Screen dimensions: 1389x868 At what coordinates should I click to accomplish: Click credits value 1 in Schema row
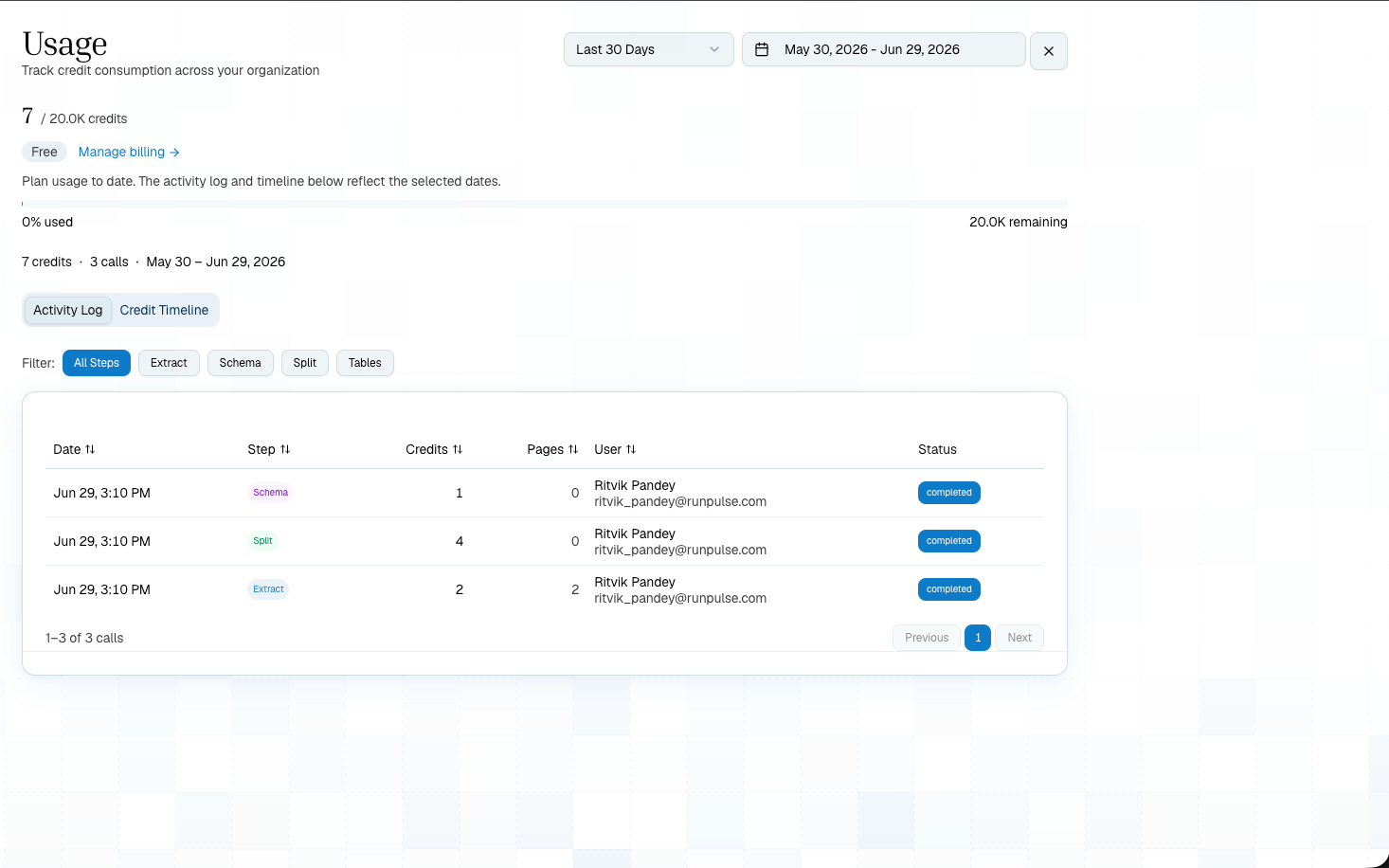point(460,493)
